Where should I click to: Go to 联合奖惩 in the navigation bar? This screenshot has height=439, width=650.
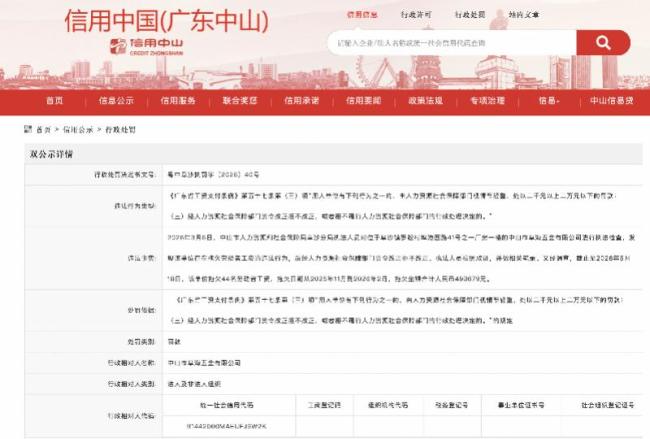(240, 101)
